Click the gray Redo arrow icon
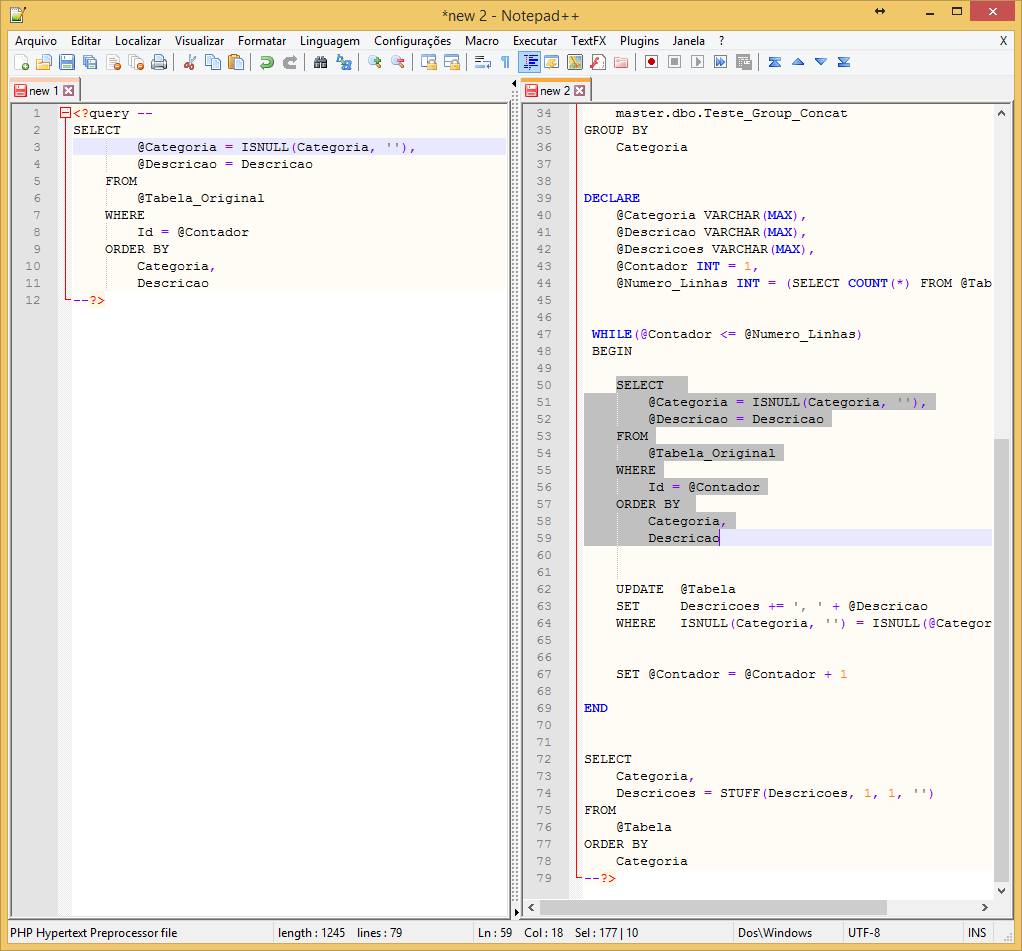This screenshot has width=1022, height=951. pos(290,63)
